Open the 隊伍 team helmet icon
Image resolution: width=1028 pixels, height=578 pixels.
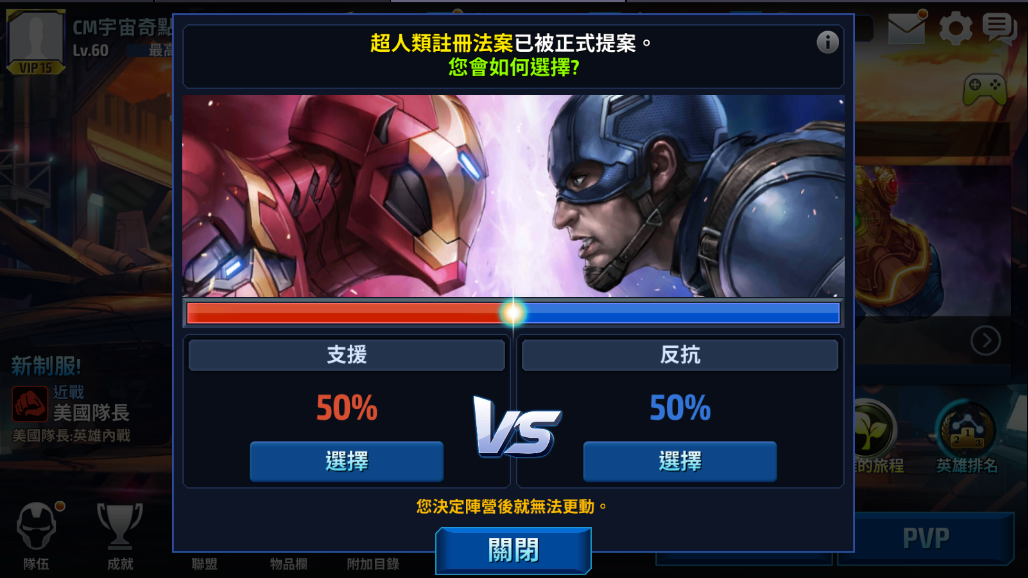pos(37,526)
